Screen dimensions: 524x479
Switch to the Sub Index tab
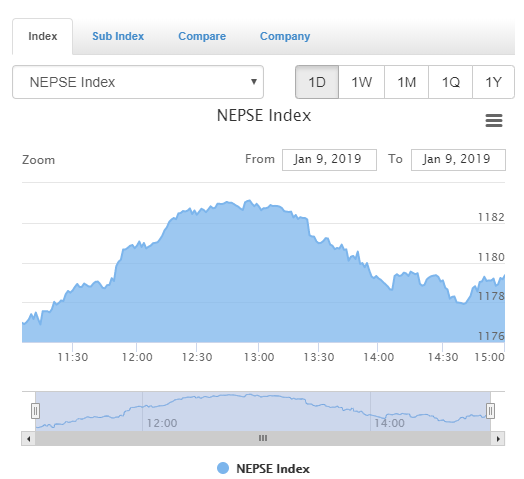point(118,36)
